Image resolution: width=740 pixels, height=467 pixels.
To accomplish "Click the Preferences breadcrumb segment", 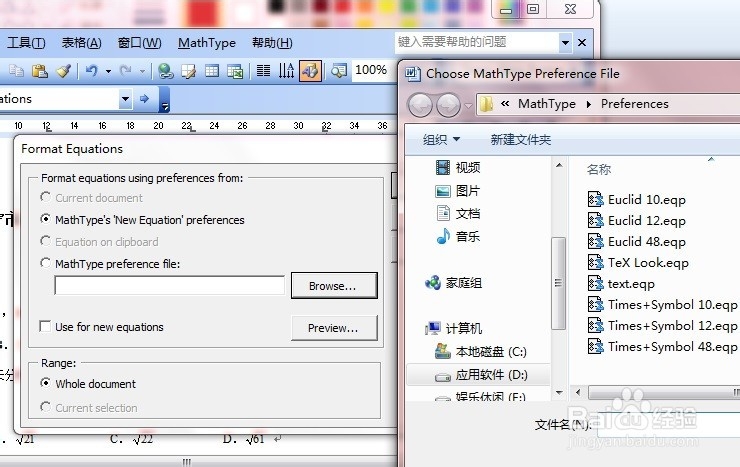I will (x=634, y=104).
